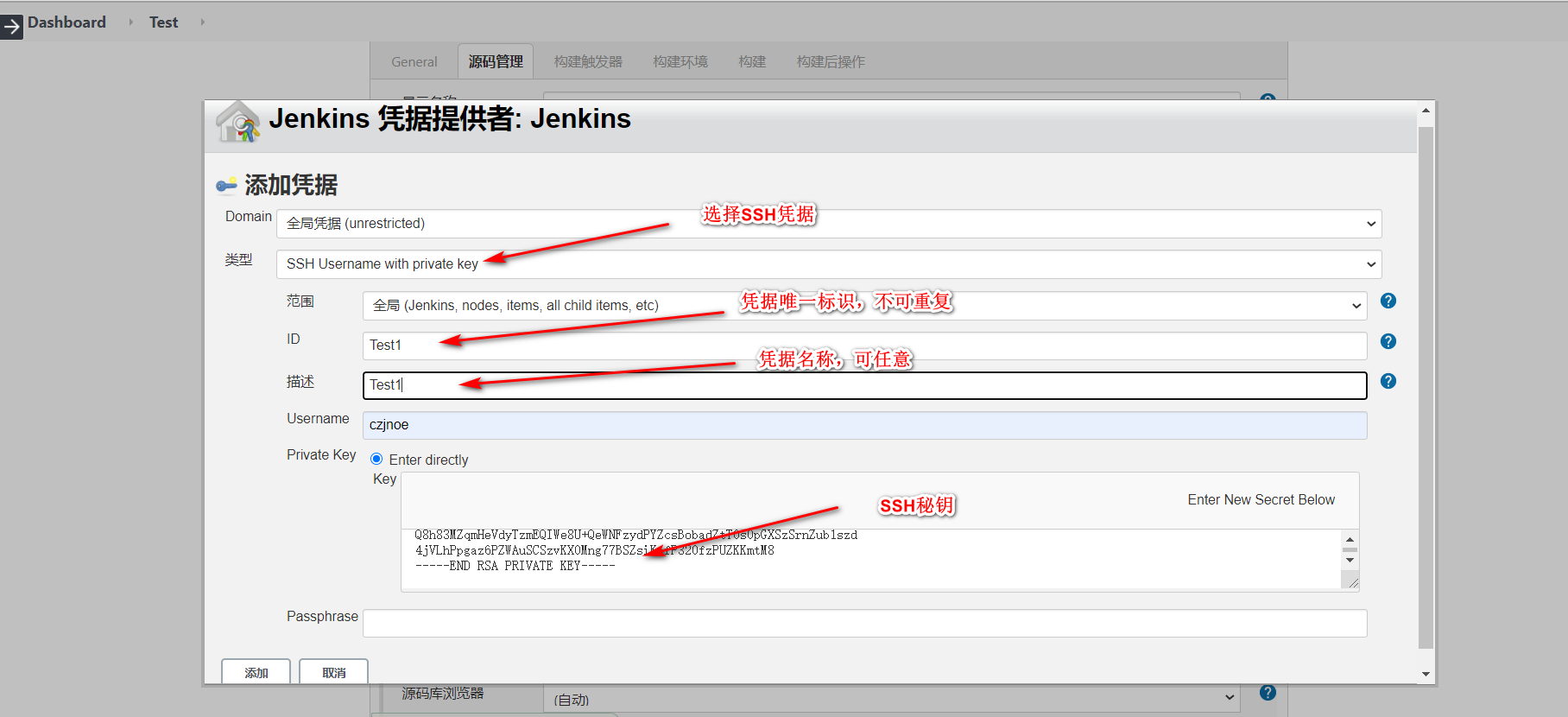Open help for the 范围 scope field

1388,301
